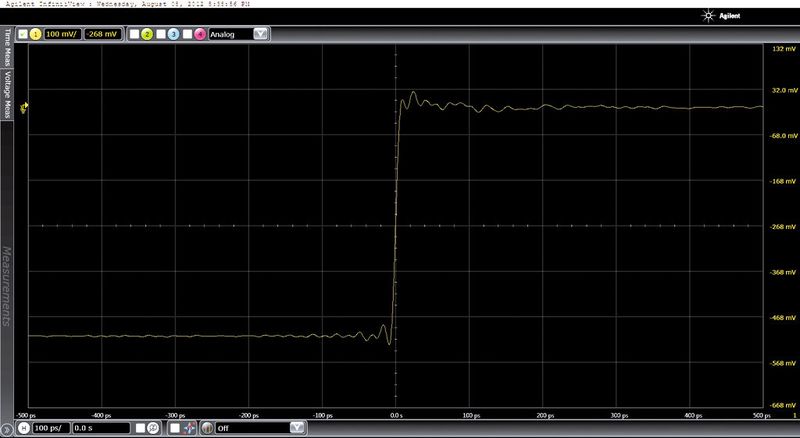Viewport: 800px width, 438px height.
Task: Click the 0.0 s time axis label
Action: [396, 416]
